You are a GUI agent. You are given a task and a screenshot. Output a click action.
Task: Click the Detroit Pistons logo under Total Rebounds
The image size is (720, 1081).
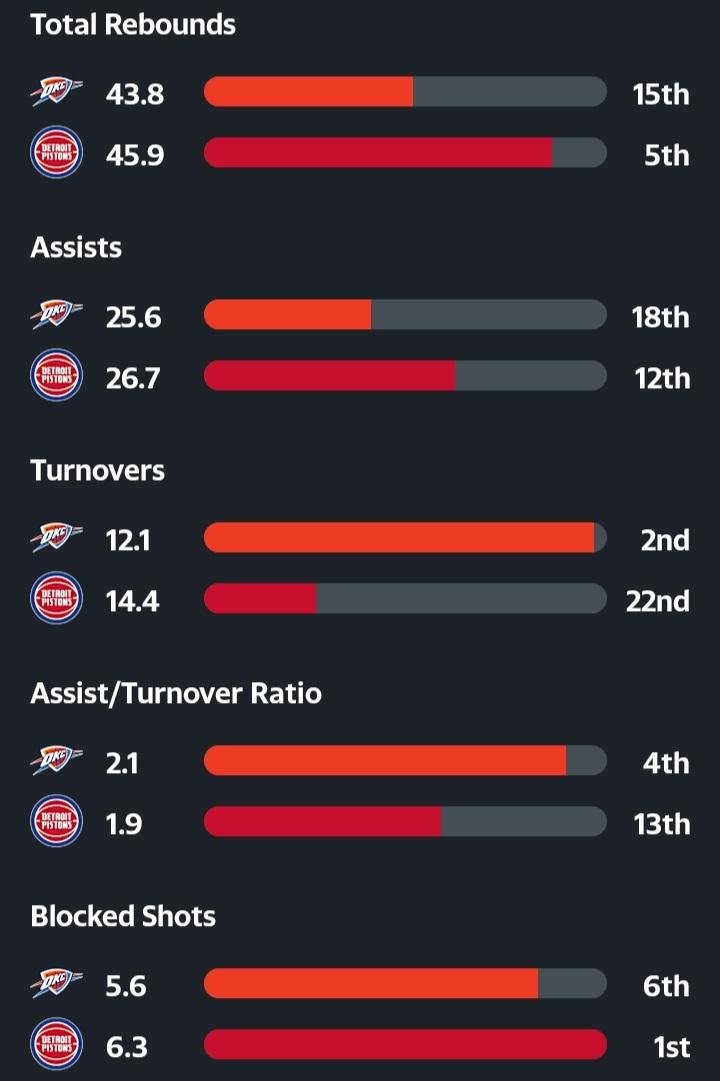point(56,154)
